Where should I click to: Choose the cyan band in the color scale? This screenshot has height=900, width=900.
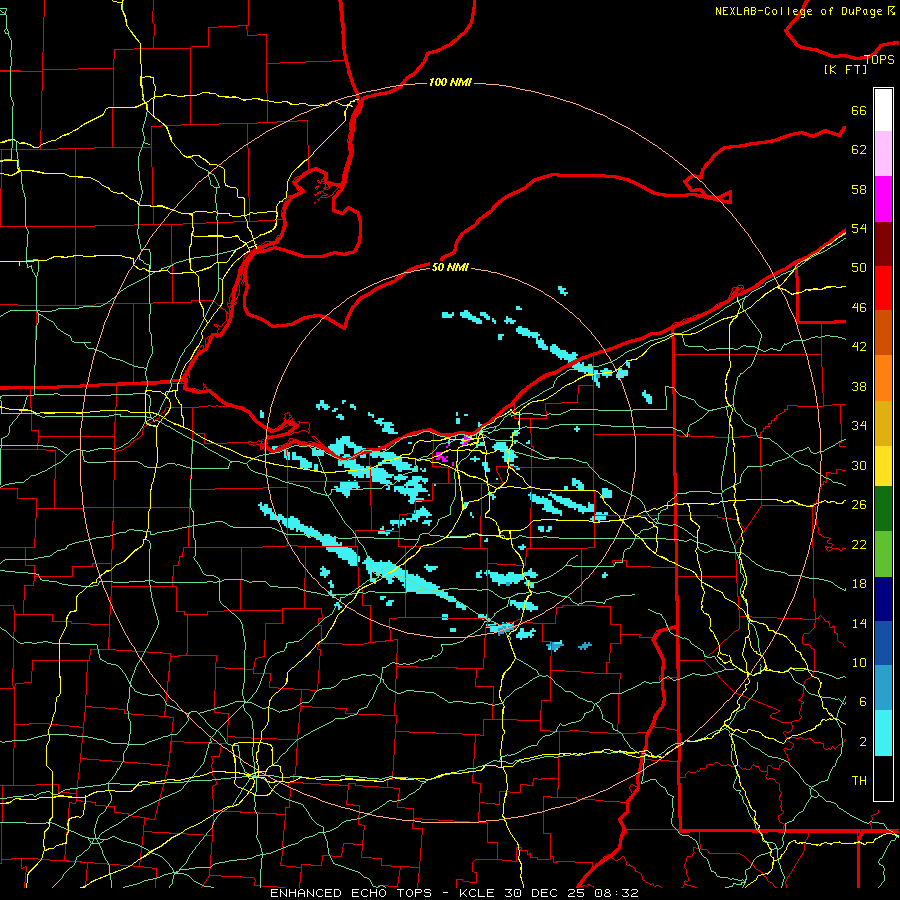pos(883,733)
